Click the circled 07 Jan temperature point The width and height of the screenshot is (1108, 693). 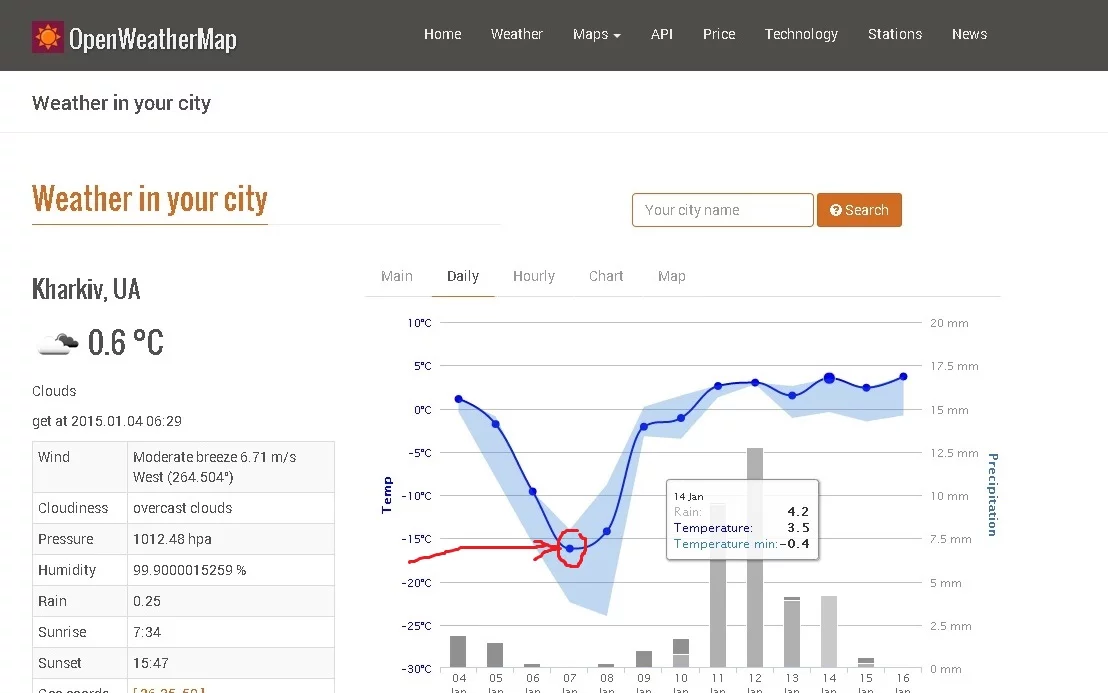point(570,548)
